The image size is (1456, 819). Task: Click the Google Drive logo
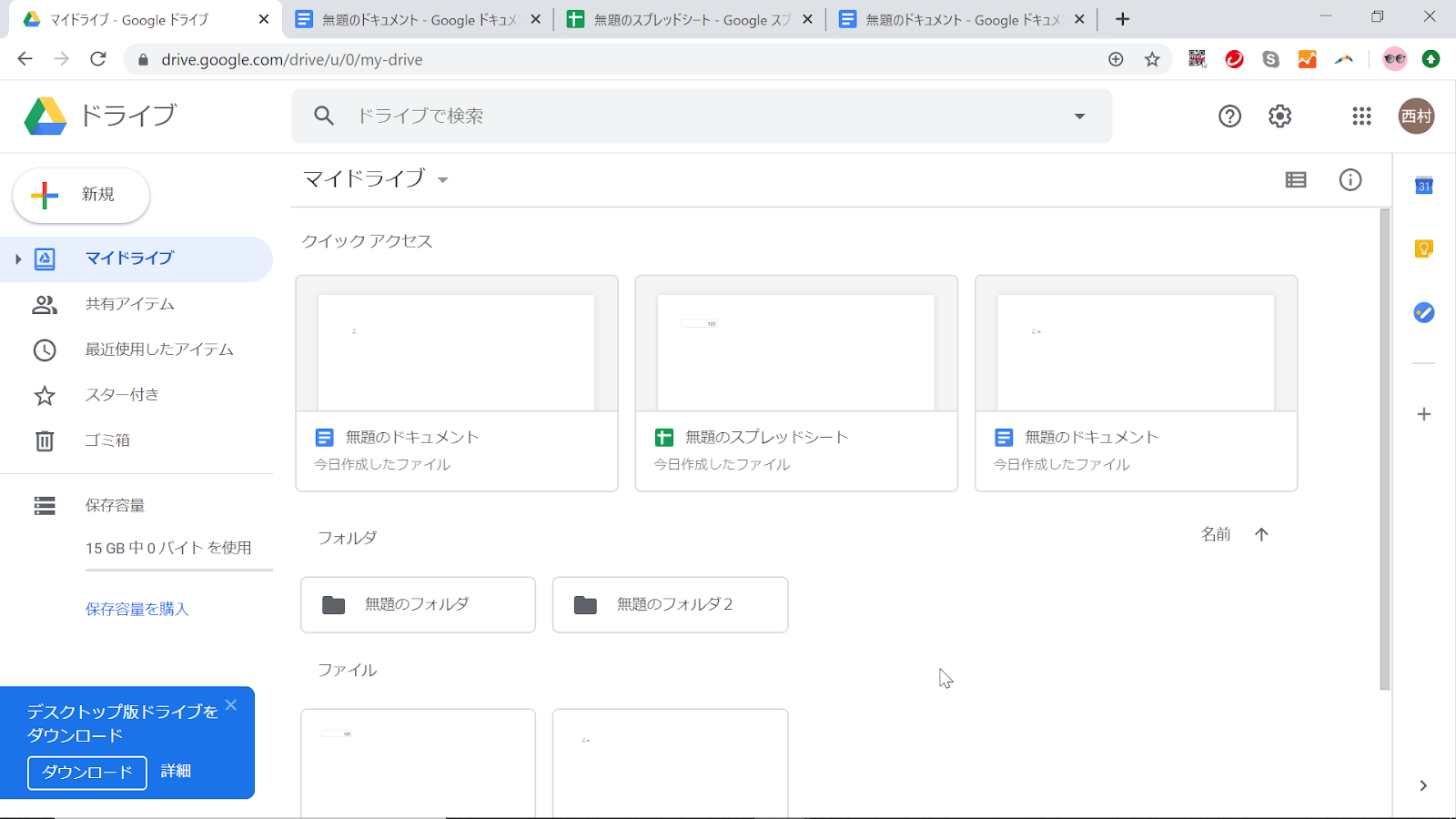coord(45,116)
